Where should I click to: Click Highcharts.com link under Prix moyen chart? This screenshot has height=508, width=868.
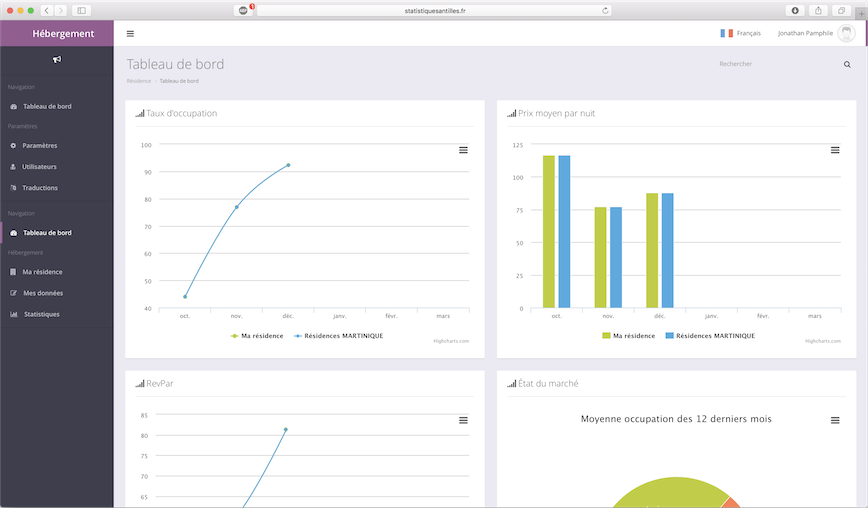[x=823, y=341]
